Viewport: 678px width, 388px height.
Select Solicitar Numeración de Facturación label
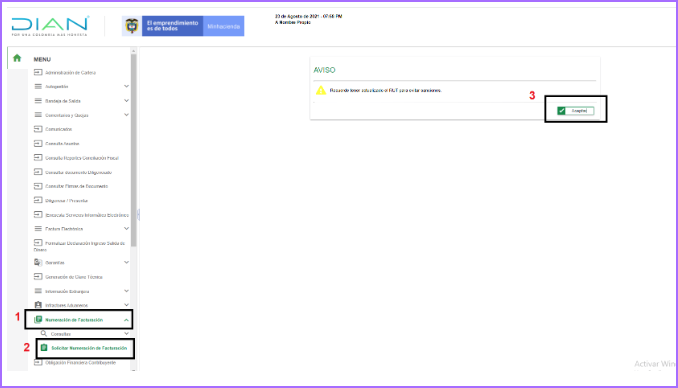click(89, 348)
